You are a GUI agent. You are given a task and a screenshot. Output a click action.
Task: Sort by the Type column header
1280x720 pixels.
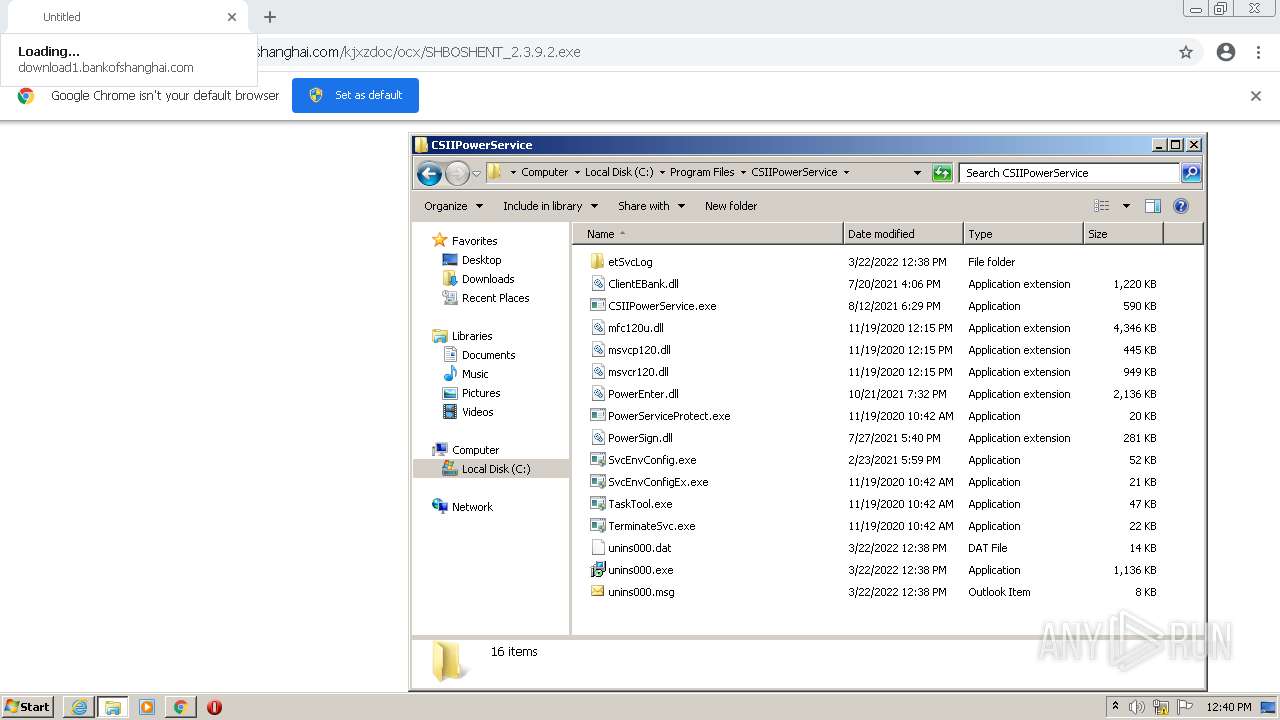(1023, 234)
